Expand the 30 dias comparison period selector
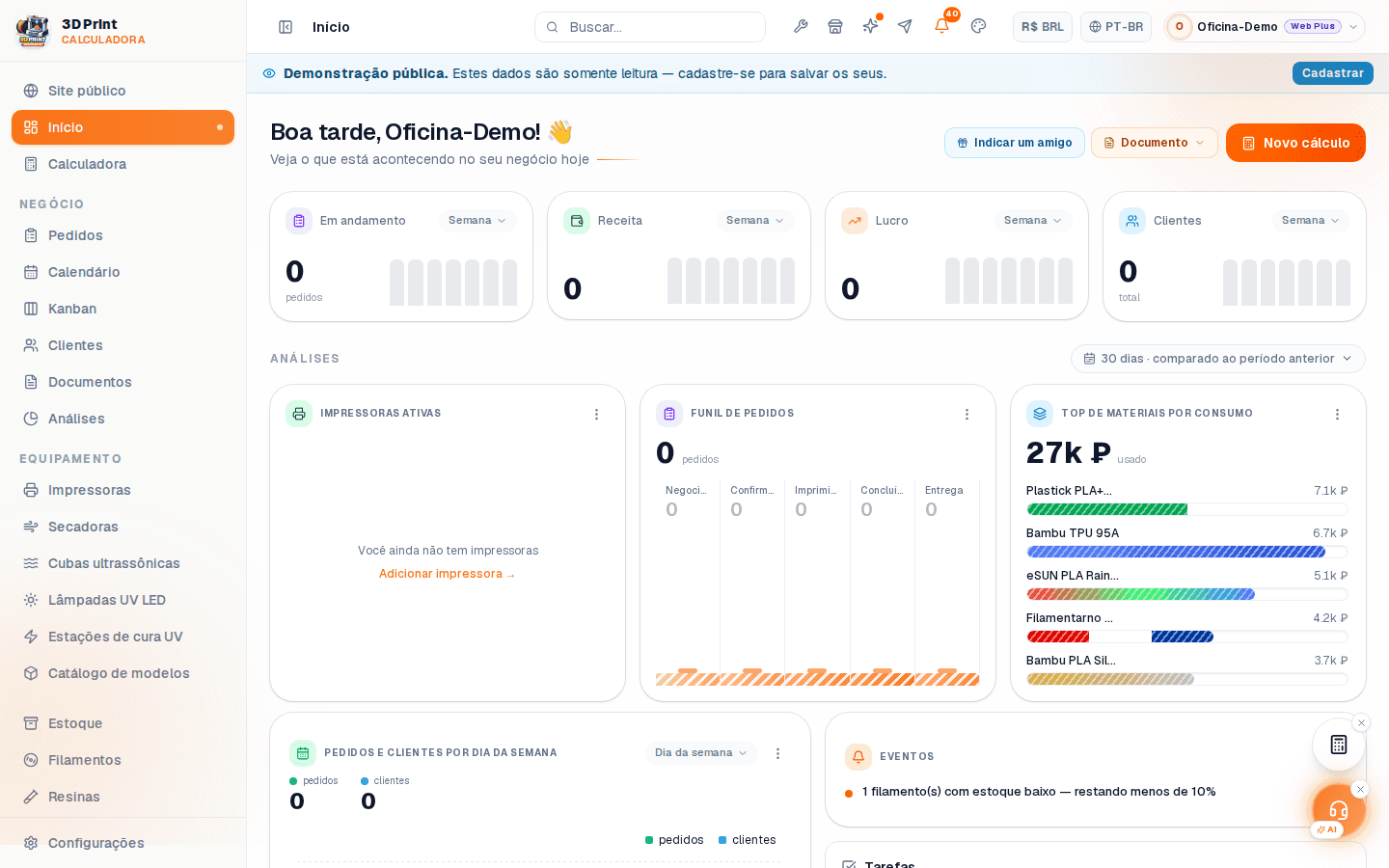 [1218, 359]
